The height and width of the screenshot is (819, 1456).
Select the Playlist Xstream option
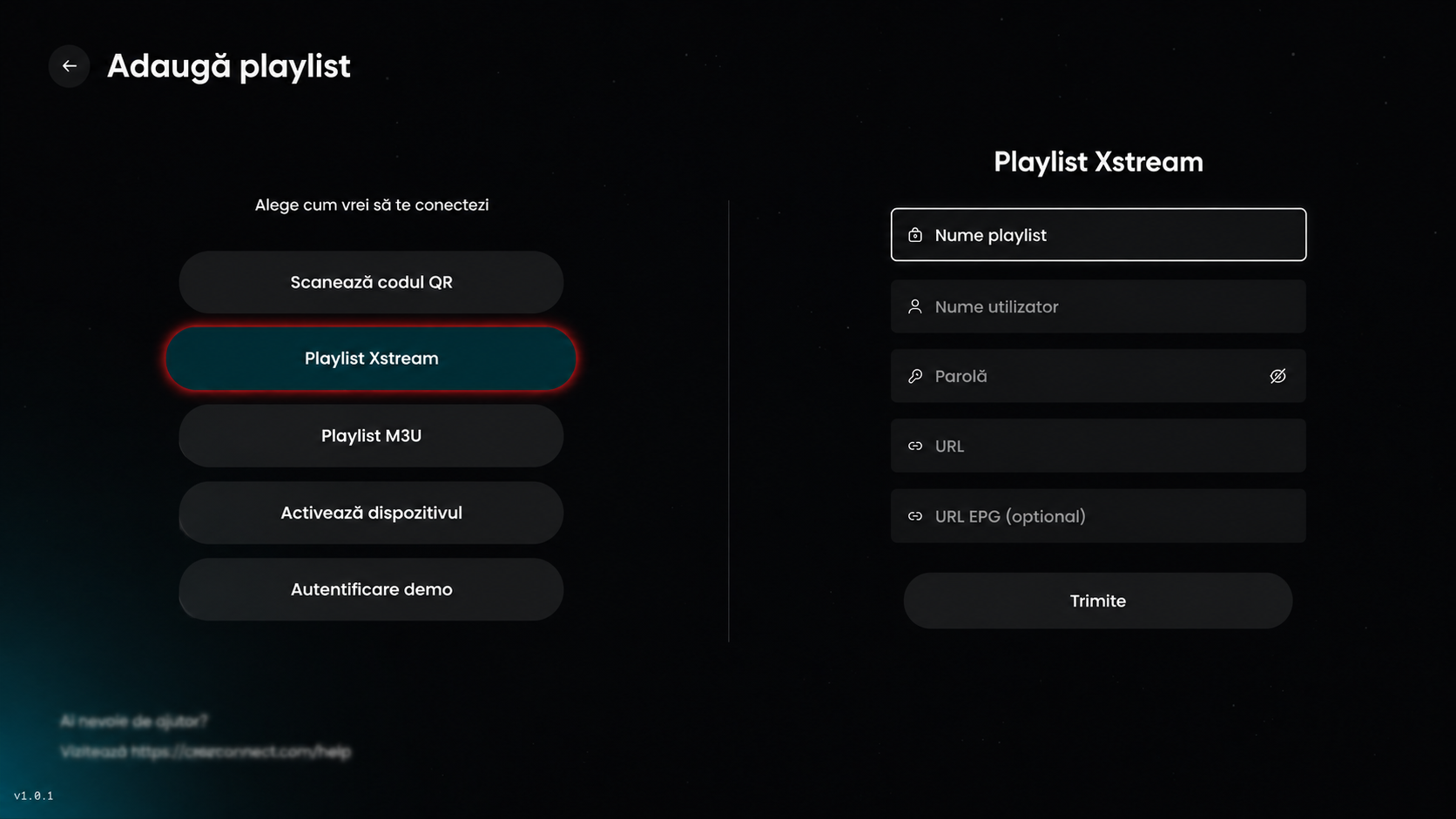tap(371, 359)
